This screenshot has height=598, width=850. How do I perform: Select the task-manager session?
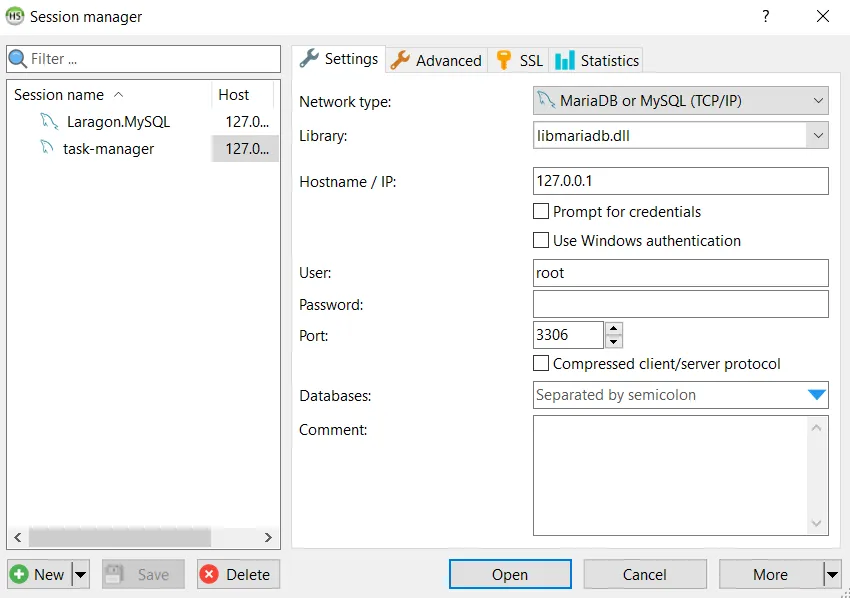pos(108,149)
